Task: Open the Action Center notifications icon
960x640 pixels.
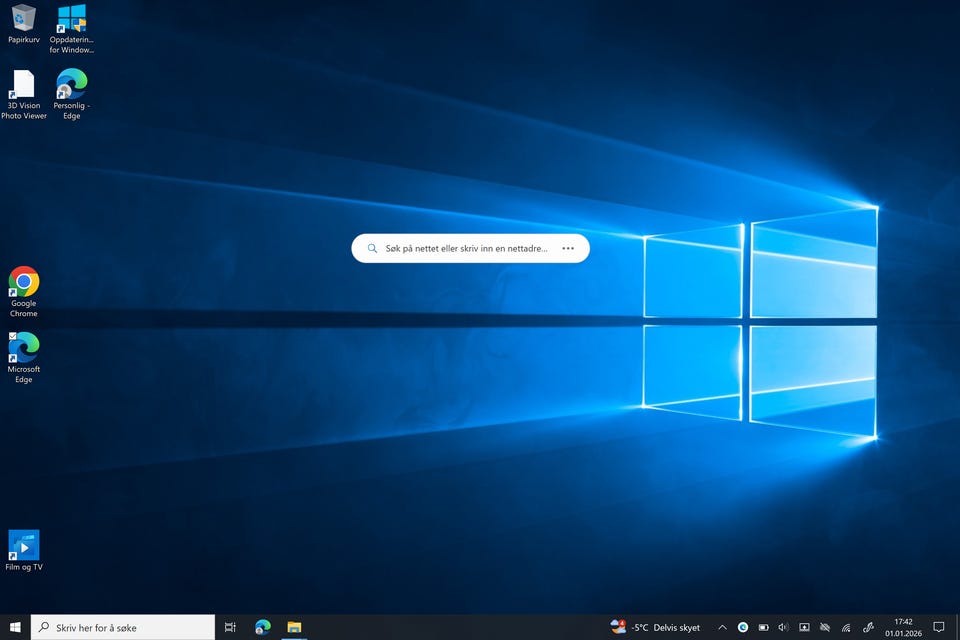Action: [939, 627]
